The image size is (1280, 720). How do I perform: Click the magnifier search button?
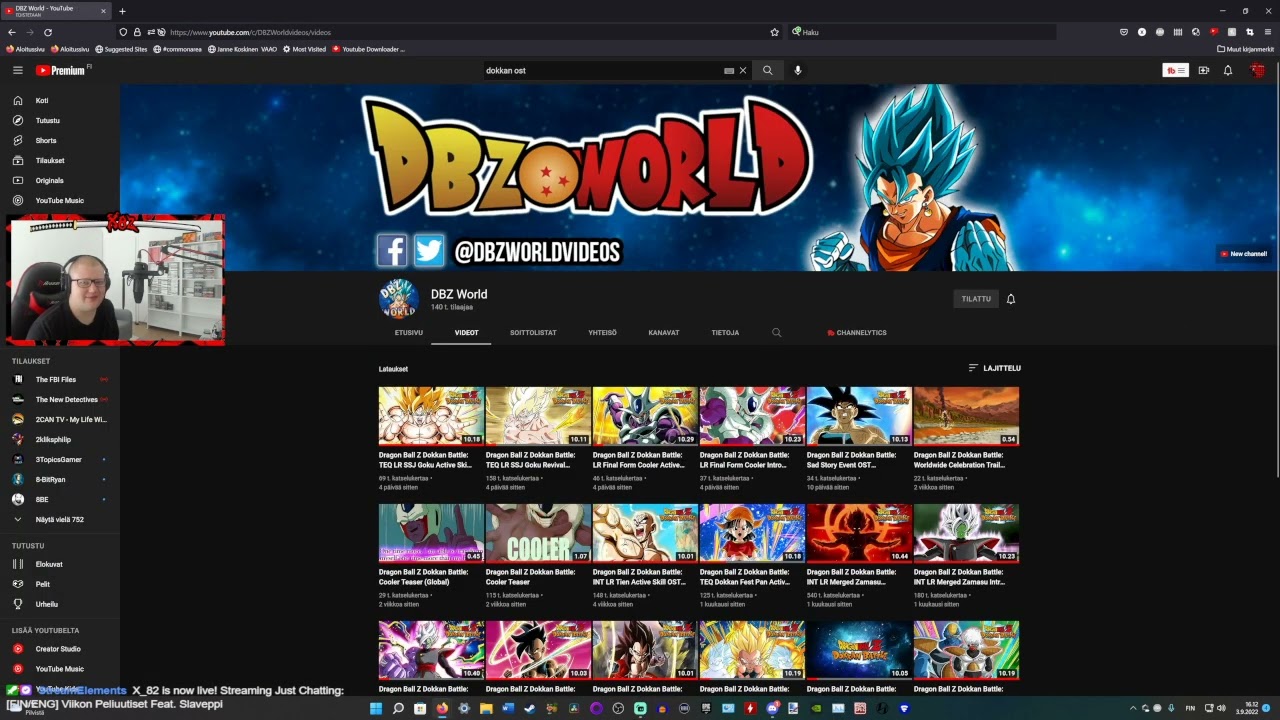coord(768,71)
